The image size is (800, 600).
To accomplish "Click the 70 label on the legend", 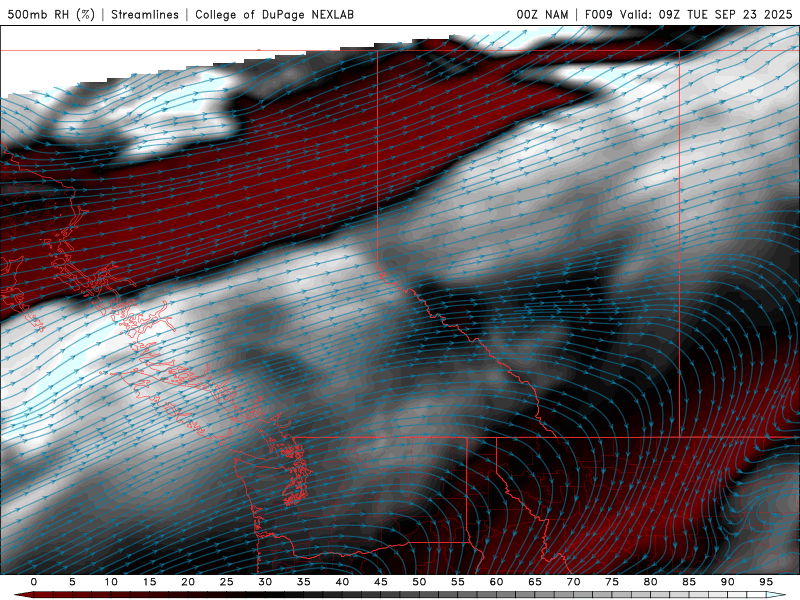I will pyautogui.click(x=573, y=582).
